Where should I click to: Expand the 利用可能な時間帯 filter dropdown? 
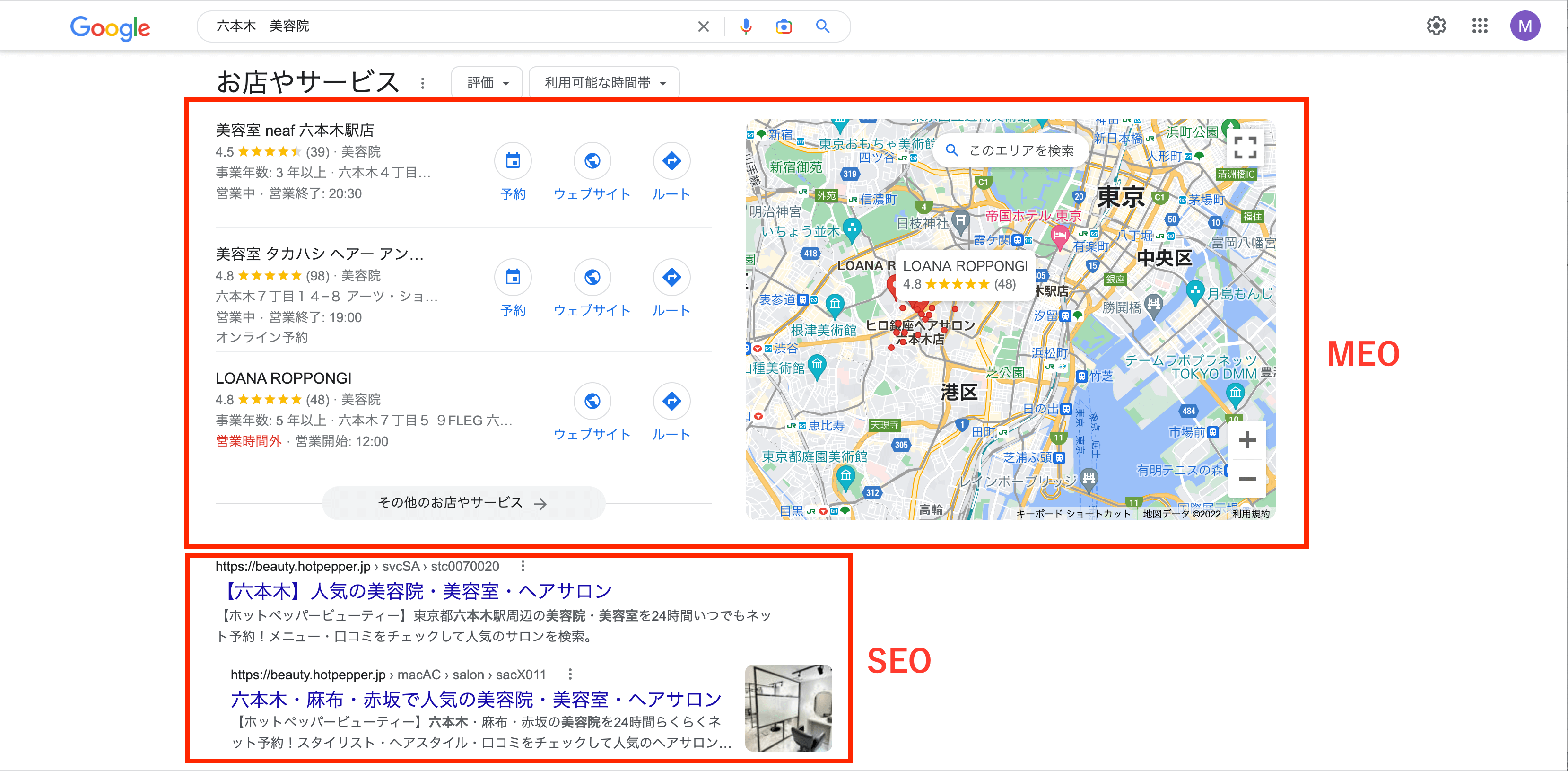[x=604, y=83]
